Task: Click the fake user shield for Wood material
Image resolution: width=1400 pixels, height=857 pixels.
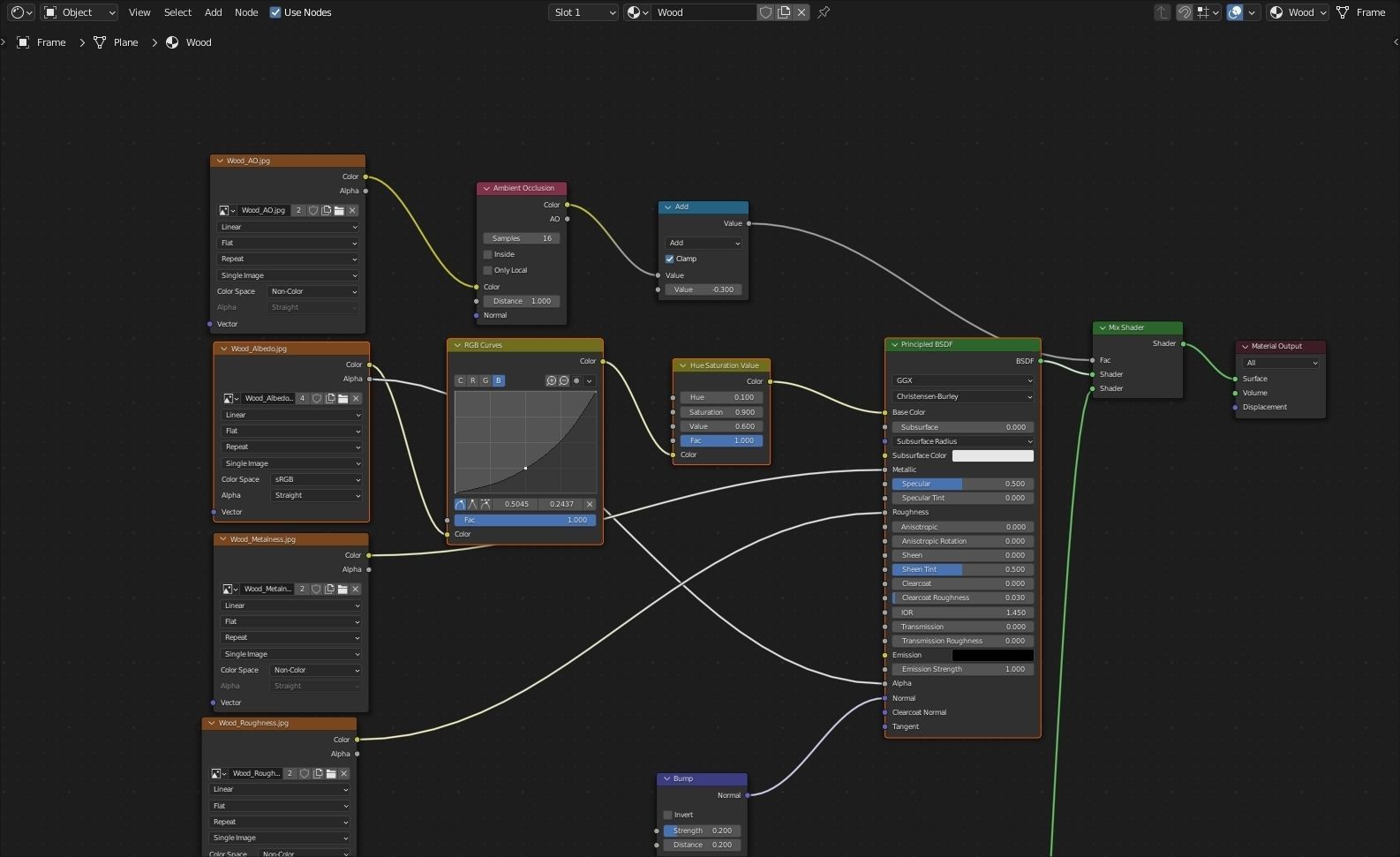Action: (x=766, y=12)
